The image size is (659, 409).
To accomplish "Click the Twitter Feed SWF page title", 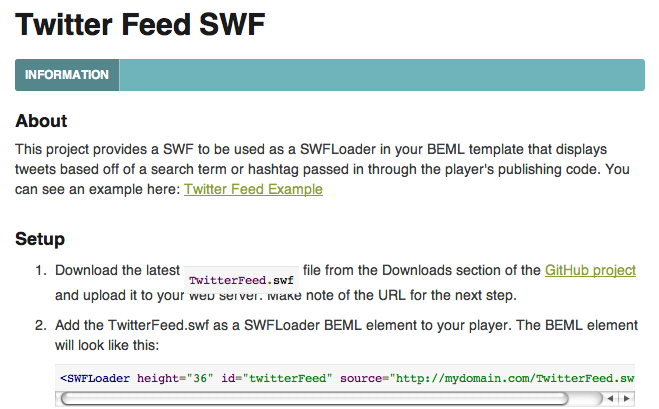I will coord(140,24).
